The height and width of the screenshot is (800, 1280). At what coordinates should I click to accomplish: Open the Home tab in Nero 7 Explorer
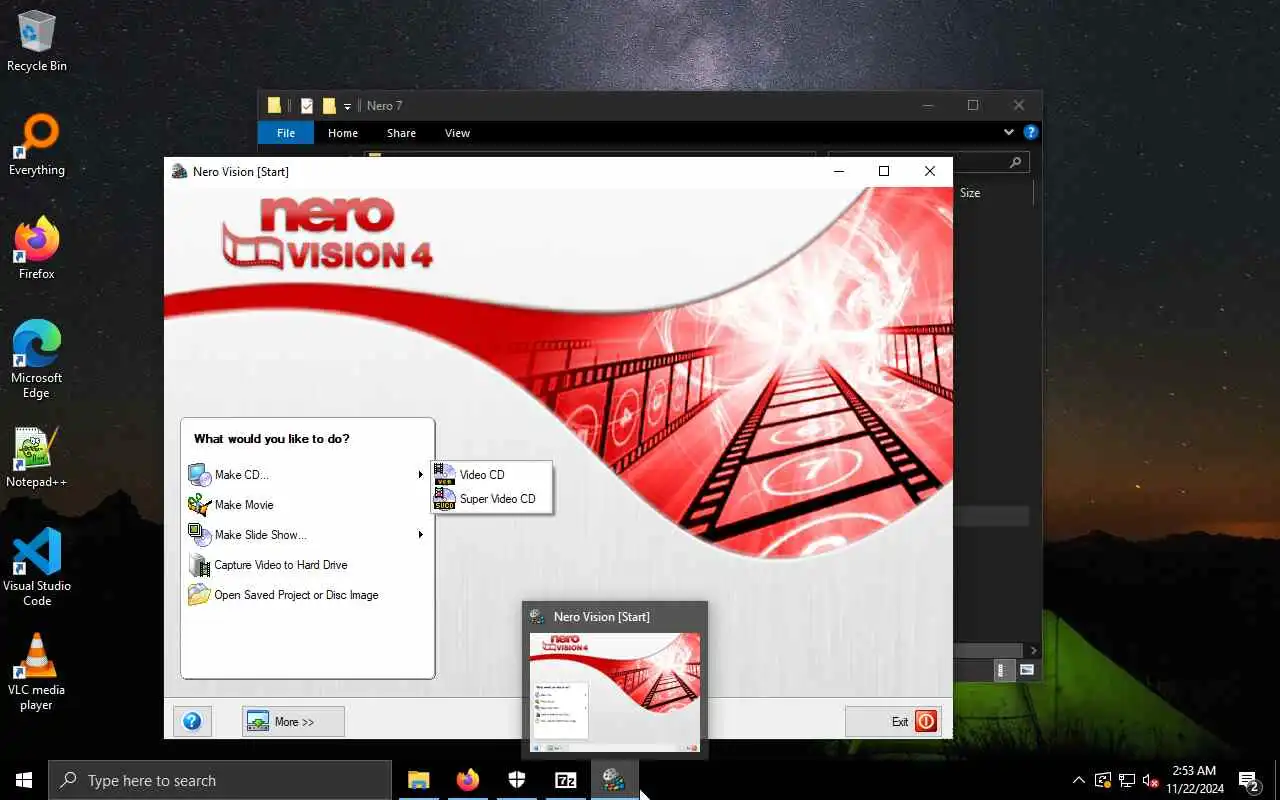click(343, 133)
